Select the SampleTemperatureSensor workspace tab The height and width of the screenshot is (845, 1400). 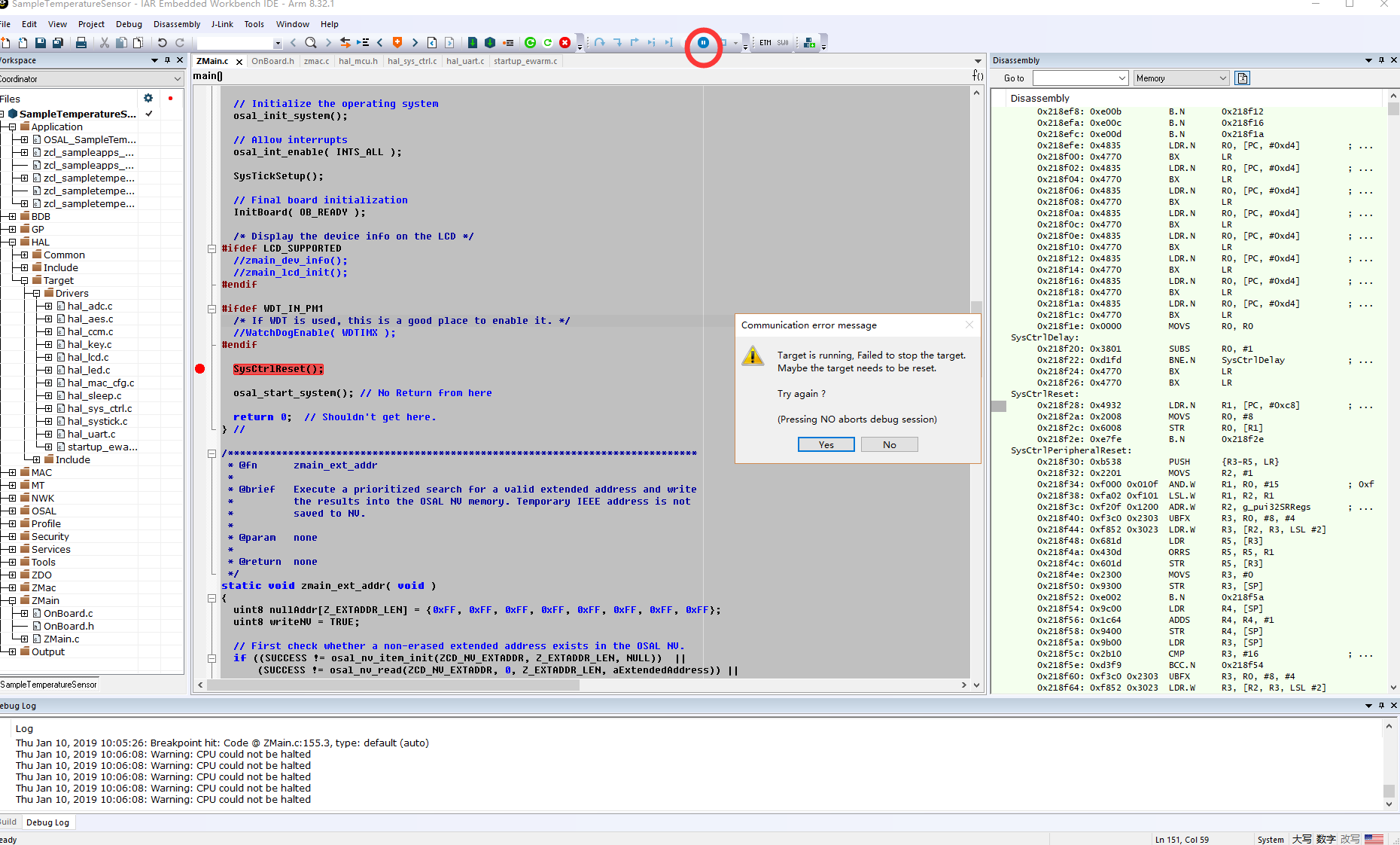pos(48,685)
